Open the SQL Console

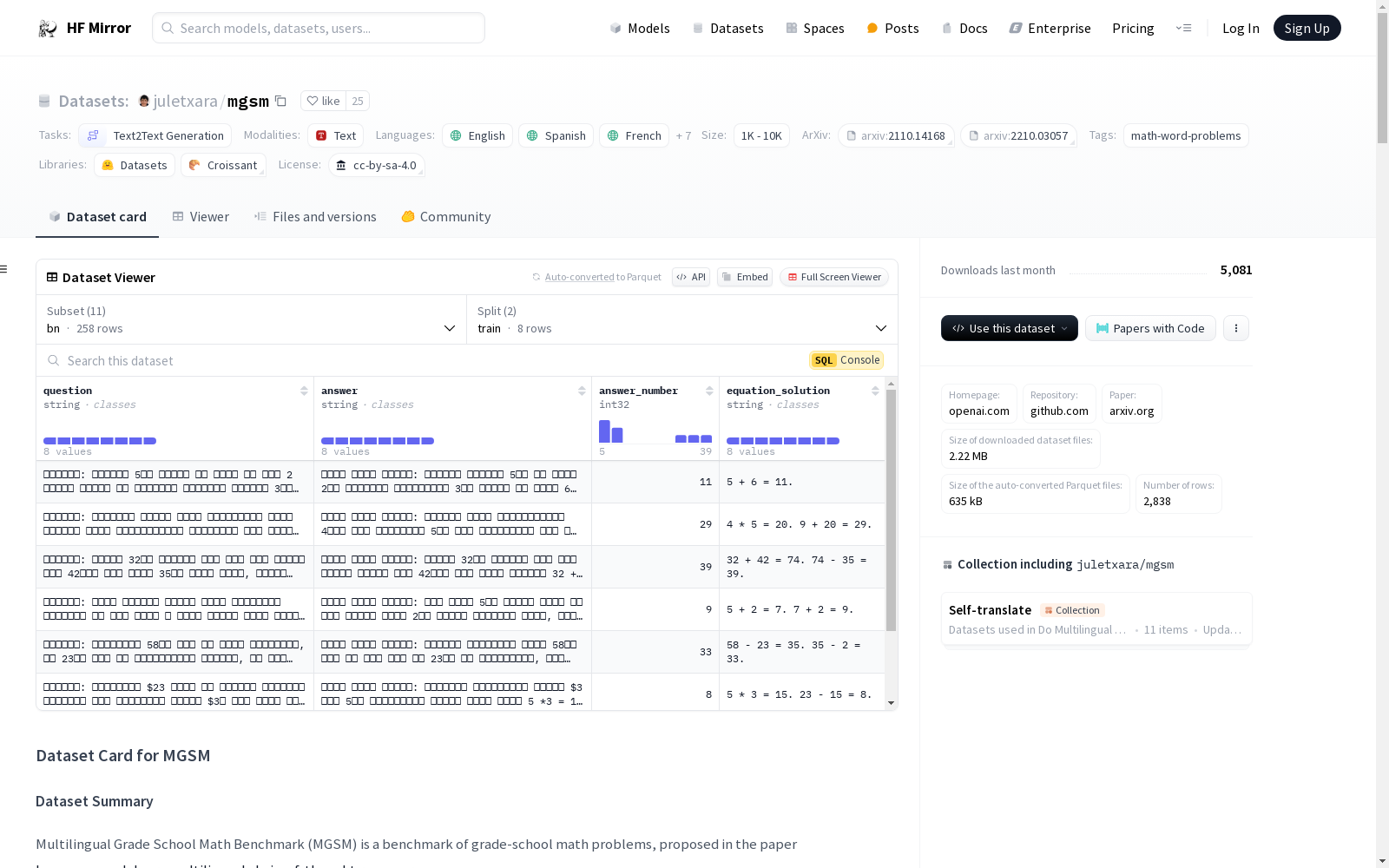click(846, 360)
